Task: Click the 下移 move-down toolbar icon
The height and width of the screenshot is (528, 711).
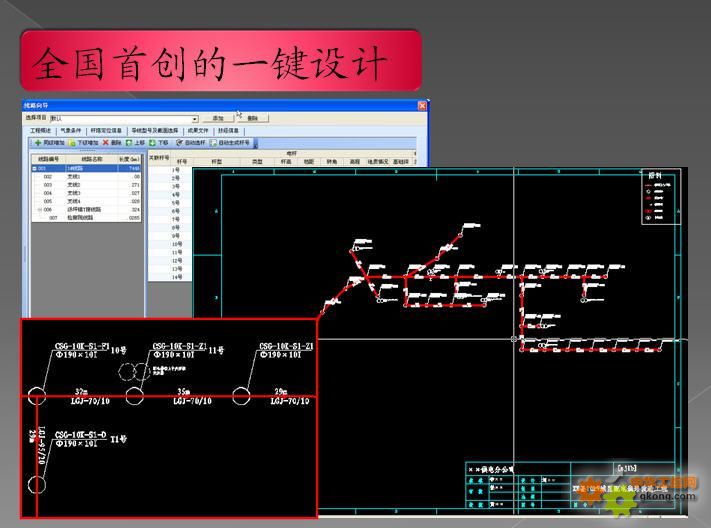Action: point(152,143)
